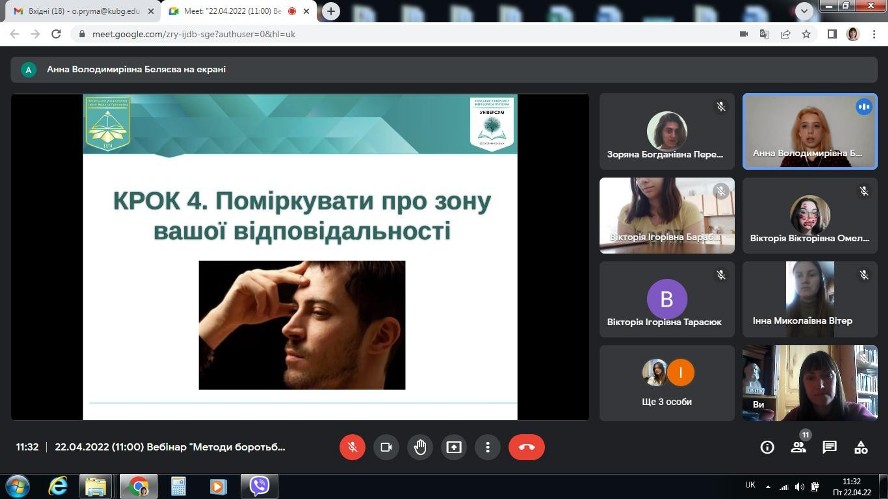This screenshot has width=888, height=499.
Task: Click Зоряна Богданівна participant tile
Action: pyautogui.click(x=667, y=131)
